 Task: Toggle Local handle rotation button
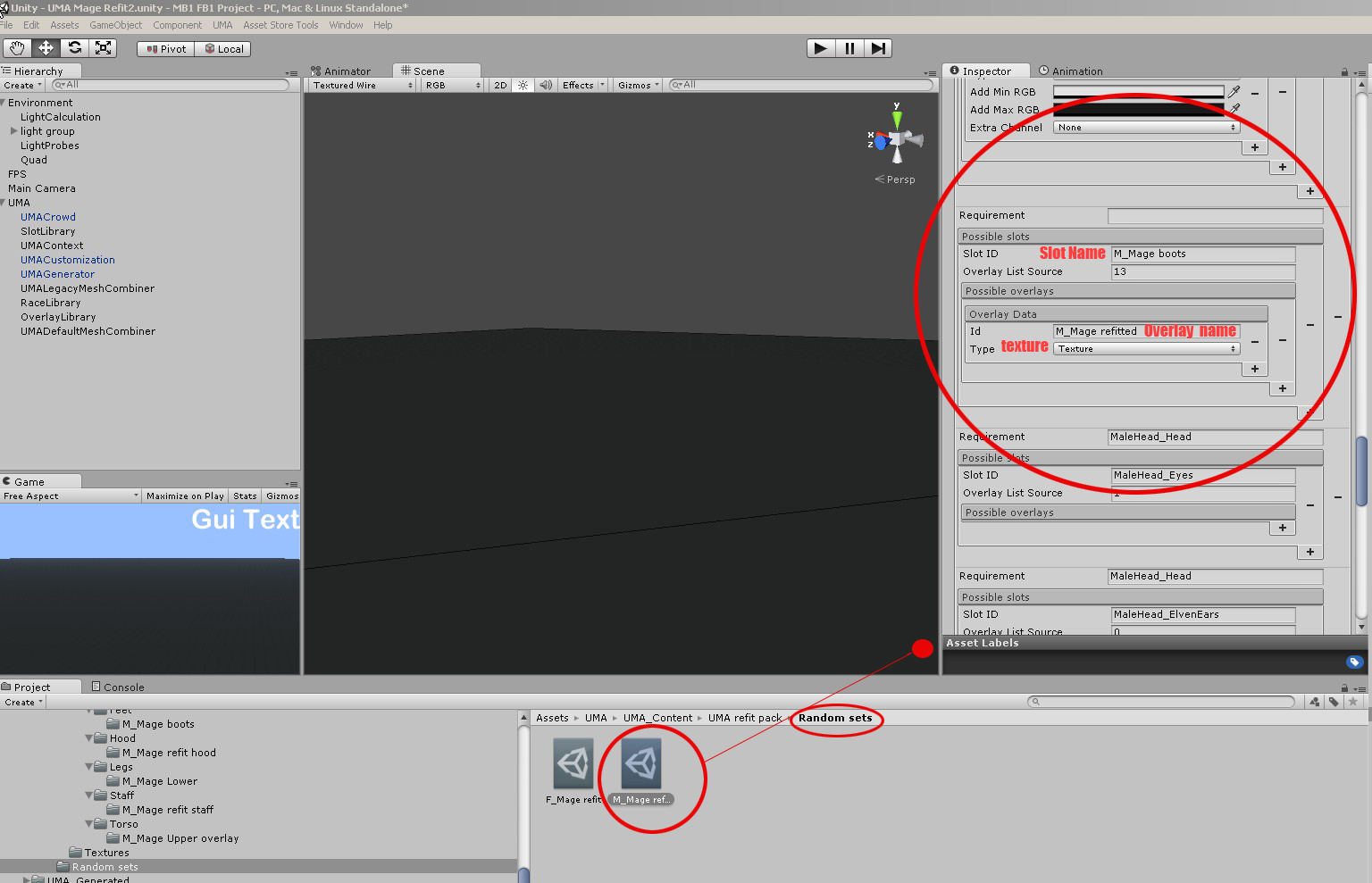pyautogui.click(x=223, y=49)
